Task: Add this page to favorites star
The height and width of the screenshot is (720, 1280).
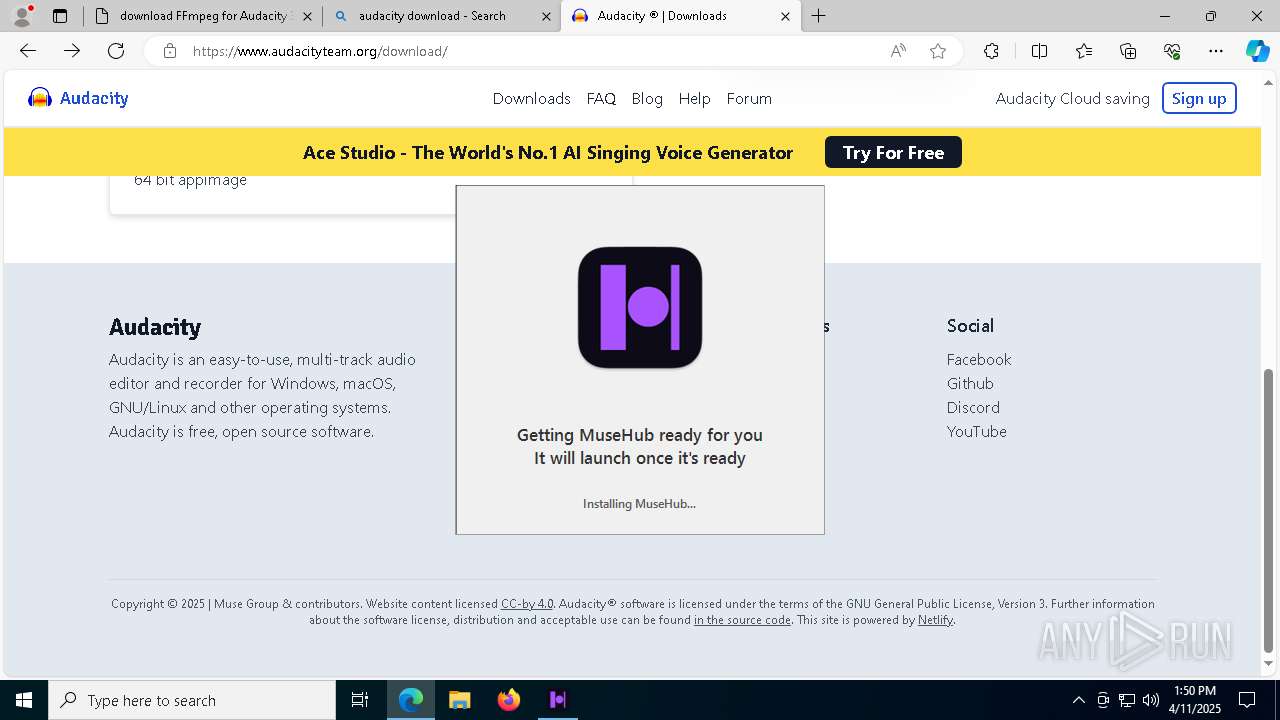Action: point(938,51)
